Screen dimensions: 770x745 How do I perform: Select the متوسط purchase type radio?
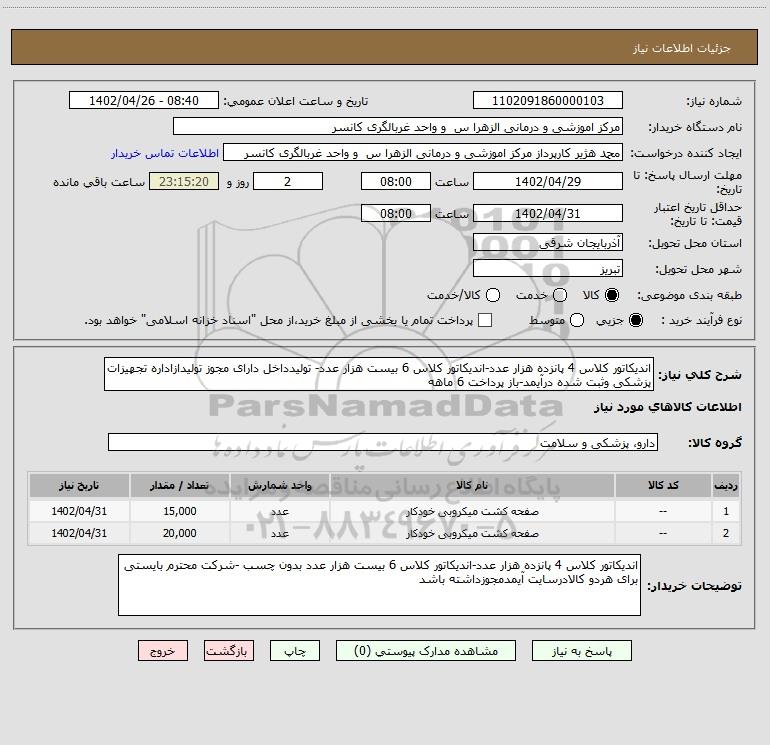pos(577,320)
